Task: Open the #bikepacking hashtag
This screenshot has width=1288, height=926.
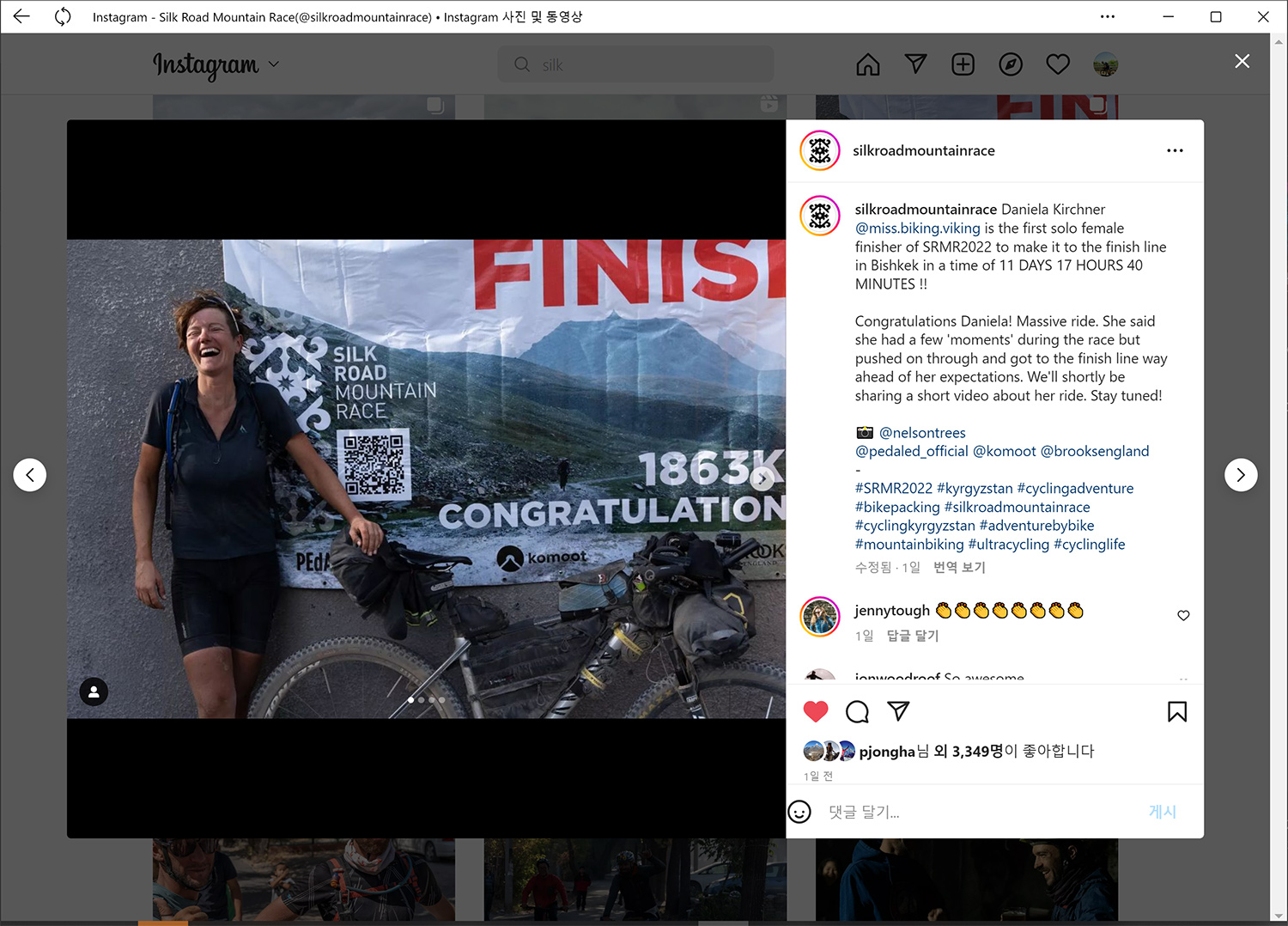Action: (897, 508)
